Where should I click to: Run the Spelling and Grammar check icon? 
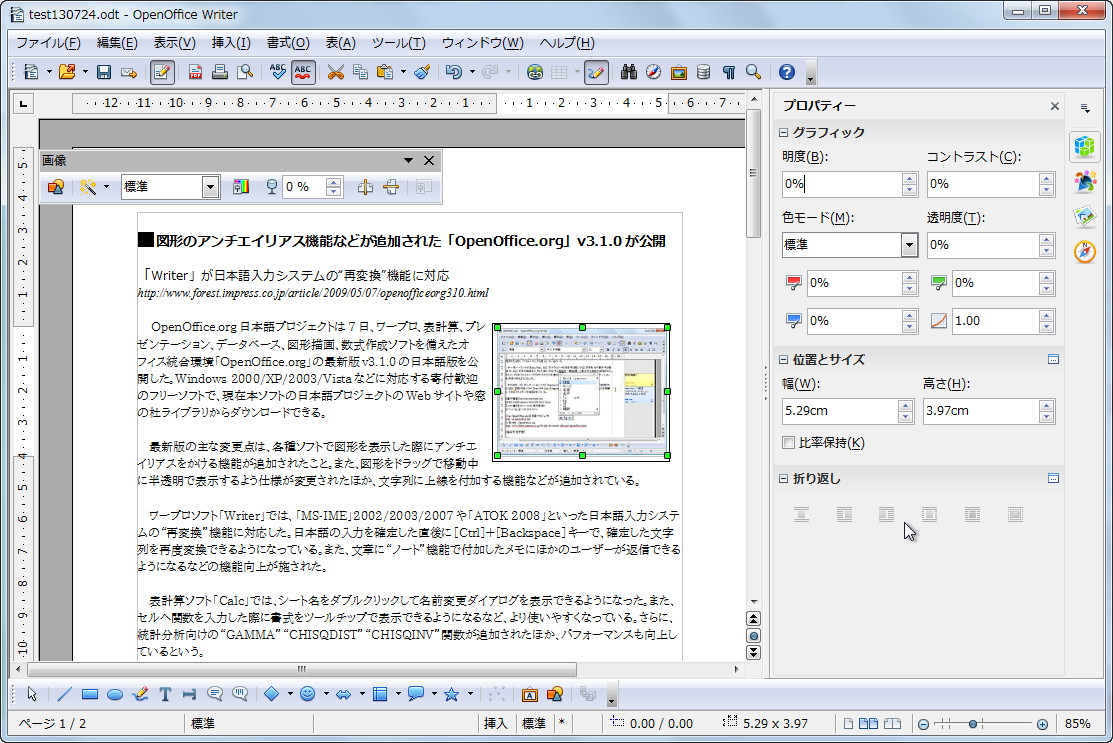(x=278, y=72)
